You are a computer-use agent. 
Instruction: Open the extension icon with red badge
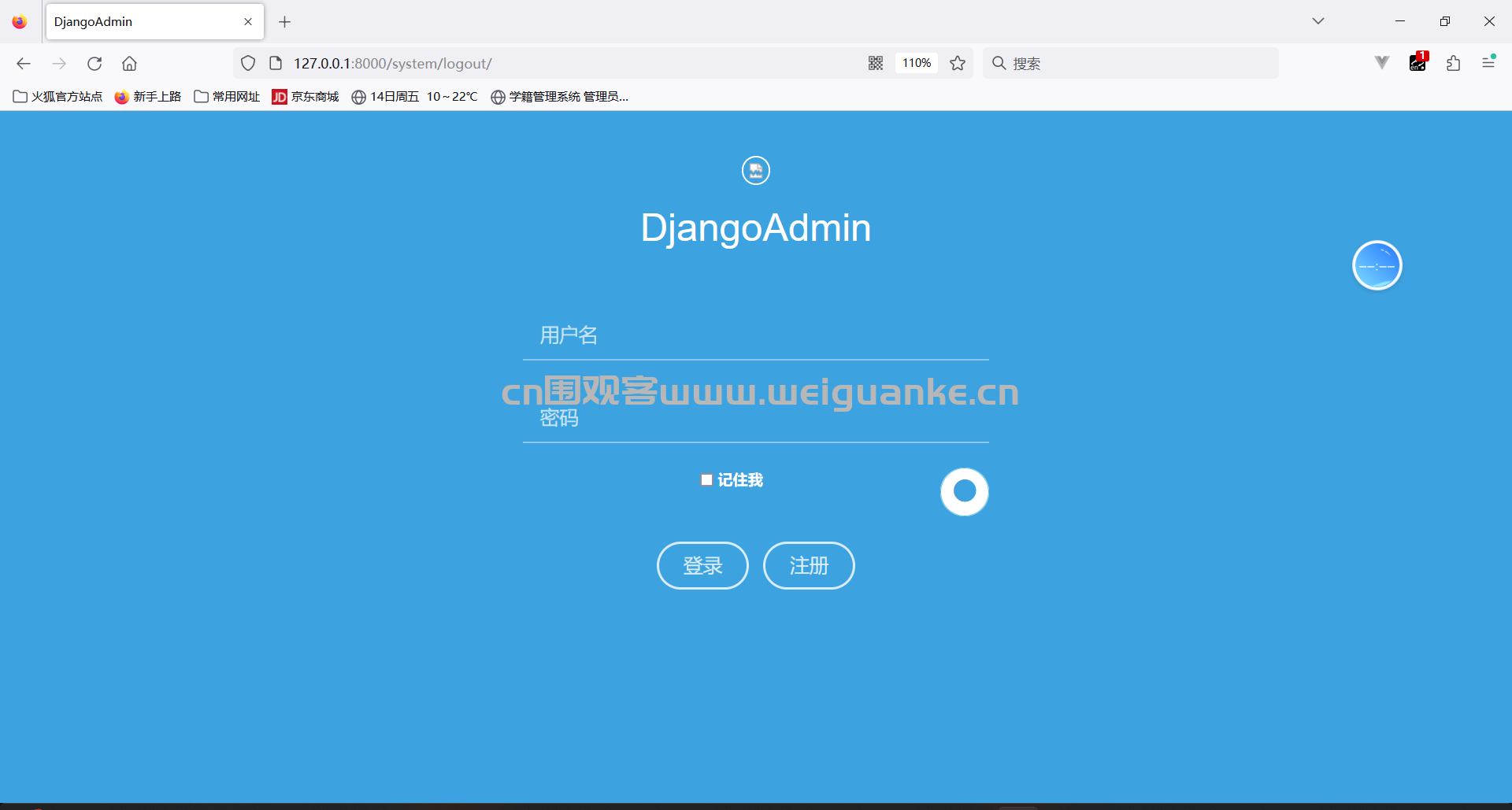pyautogui.click(x=1418, y=62)
